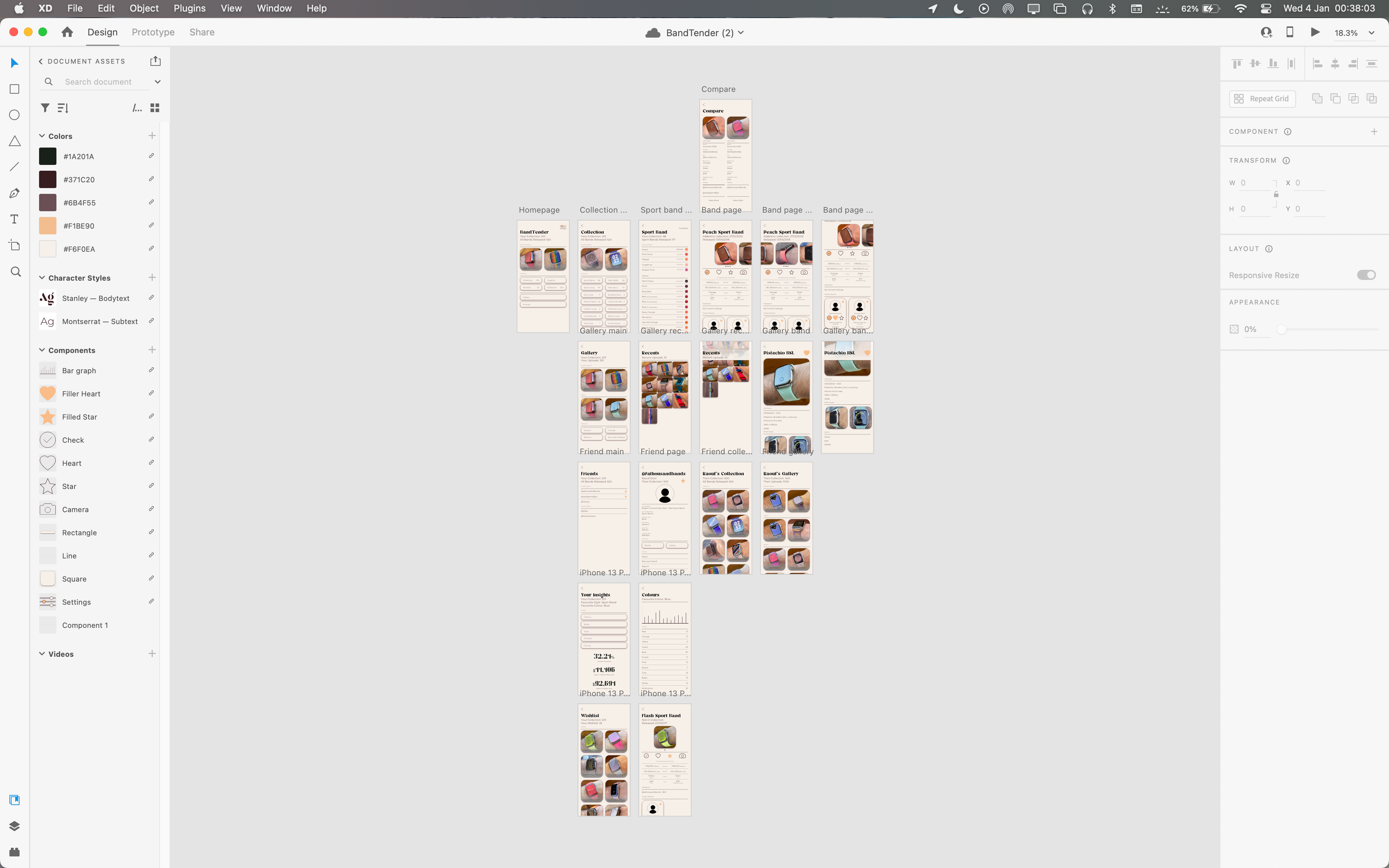
Task: Collapse the Videos section
Action: tap(42, 654)
